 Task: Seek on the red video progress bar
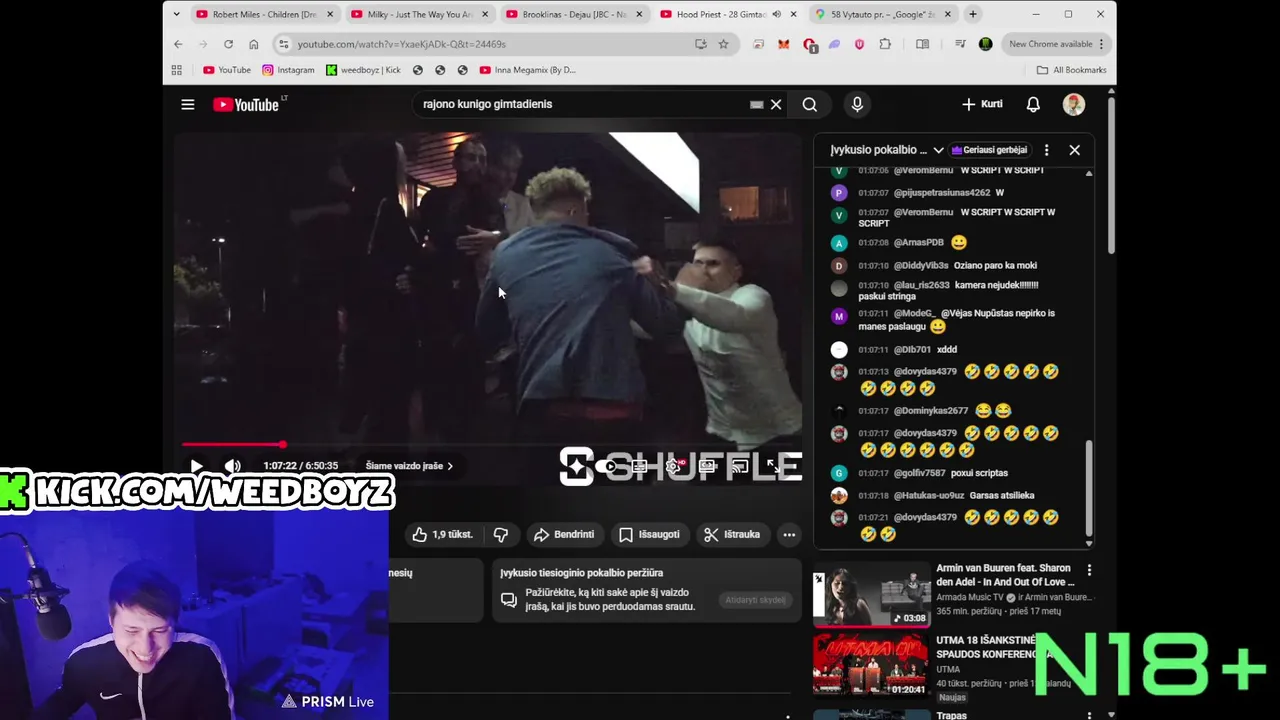(490, 444)
